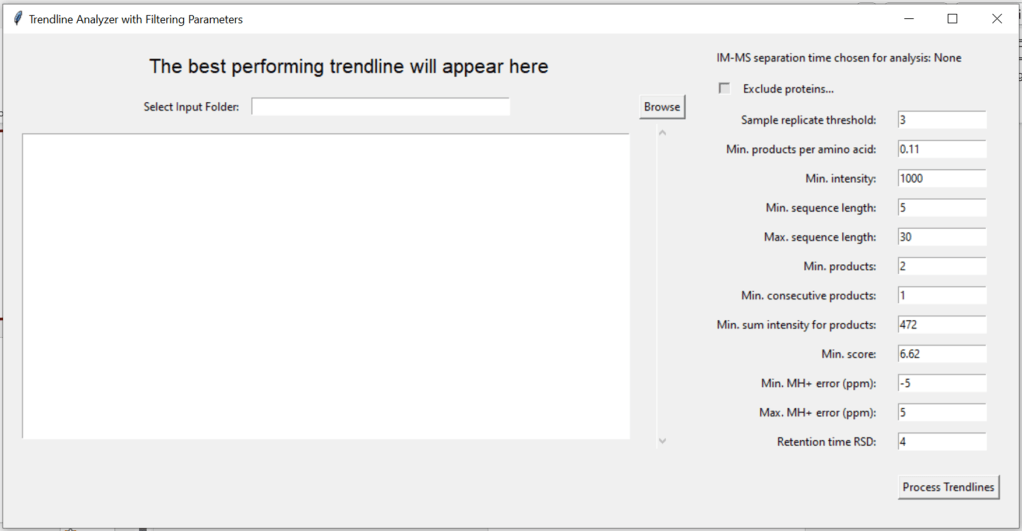Select the Min. consecutive products field
1022x531 pixels.
(941, 296)
